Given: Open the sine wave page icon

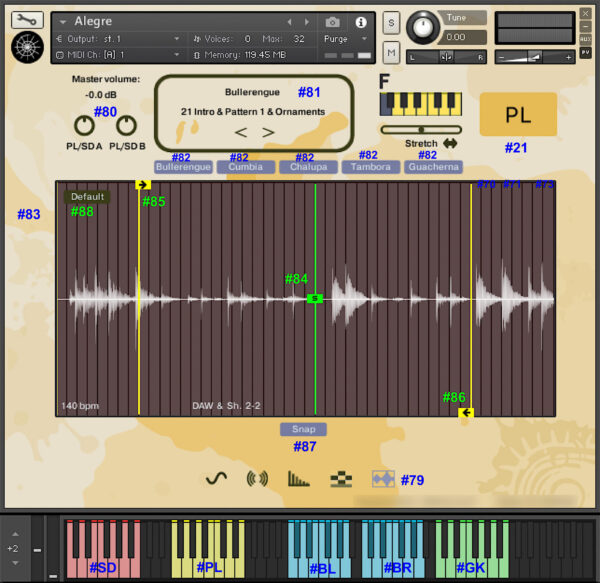Looking at the screenshot, I should click(216, 479).
